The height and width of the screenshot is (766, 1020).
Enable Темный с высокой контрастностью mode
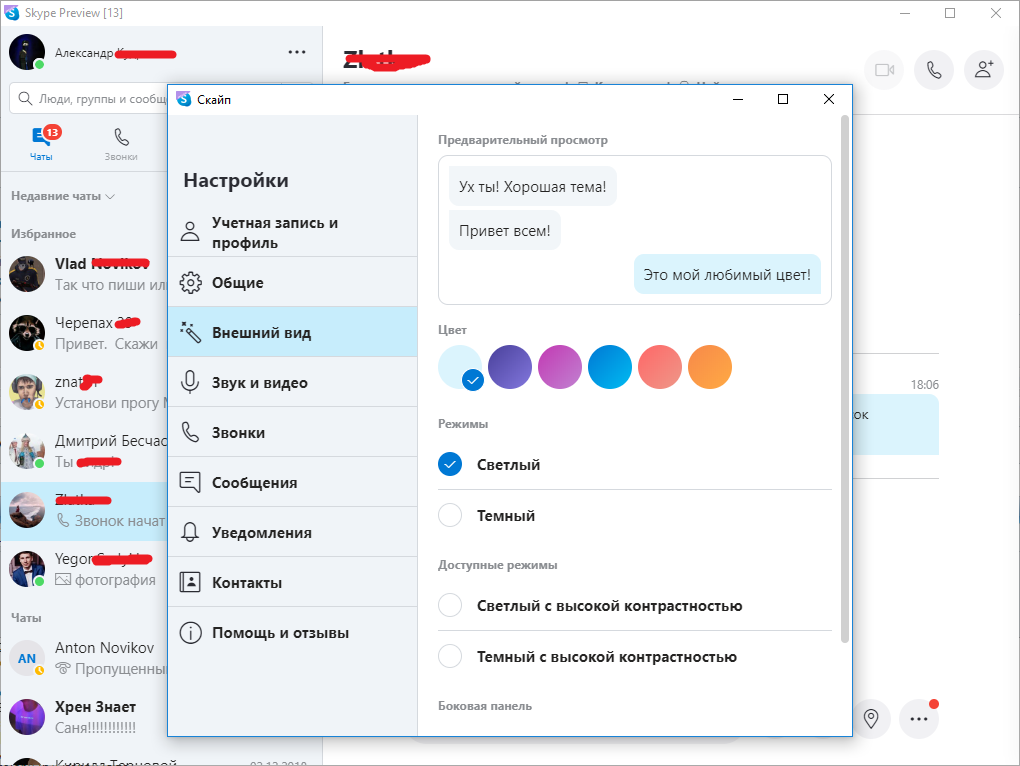(450, 656)
